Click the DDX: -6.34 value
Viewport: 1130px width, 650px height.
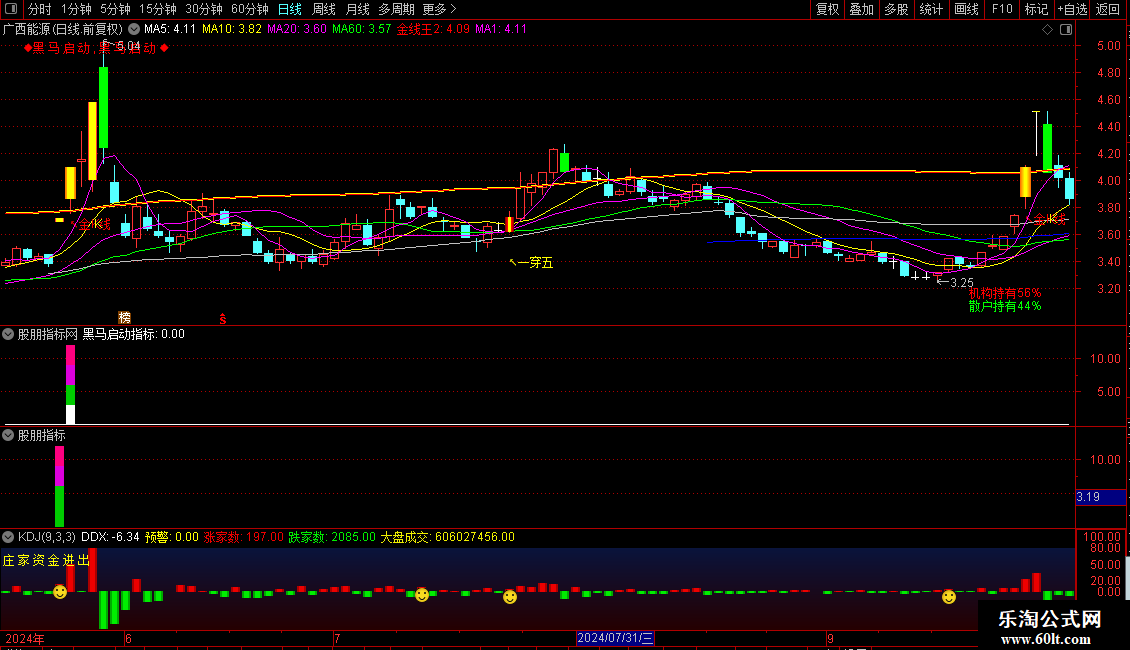[110, 537]
